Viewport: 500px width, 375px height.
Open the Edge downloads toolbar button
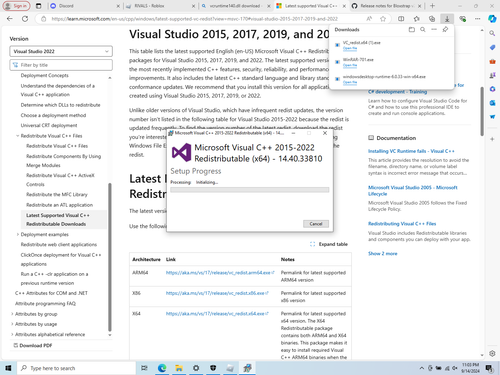(x=447, y=19)
